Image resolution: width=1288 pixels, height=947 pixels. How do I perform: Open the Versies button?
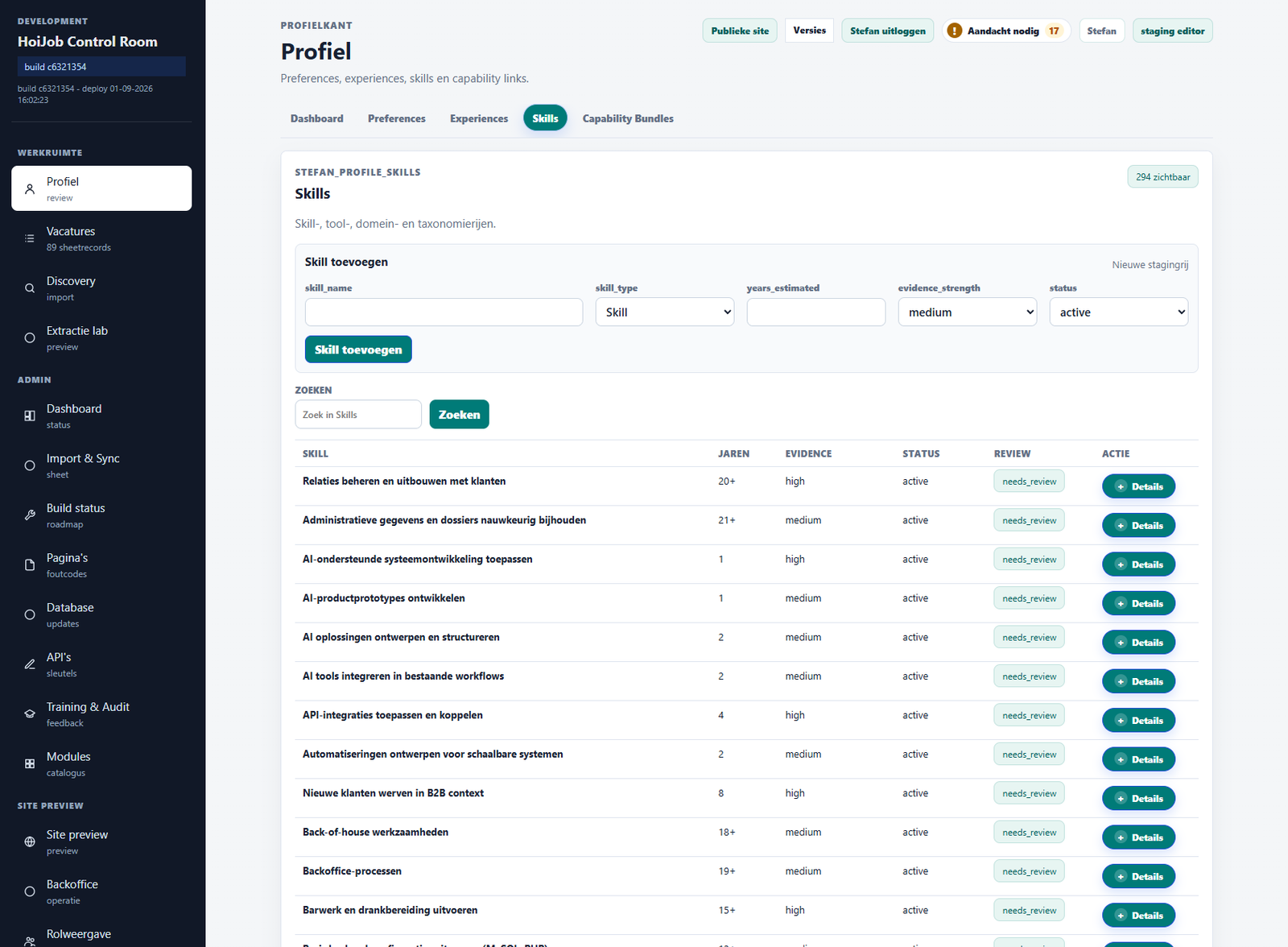(809, 31)
